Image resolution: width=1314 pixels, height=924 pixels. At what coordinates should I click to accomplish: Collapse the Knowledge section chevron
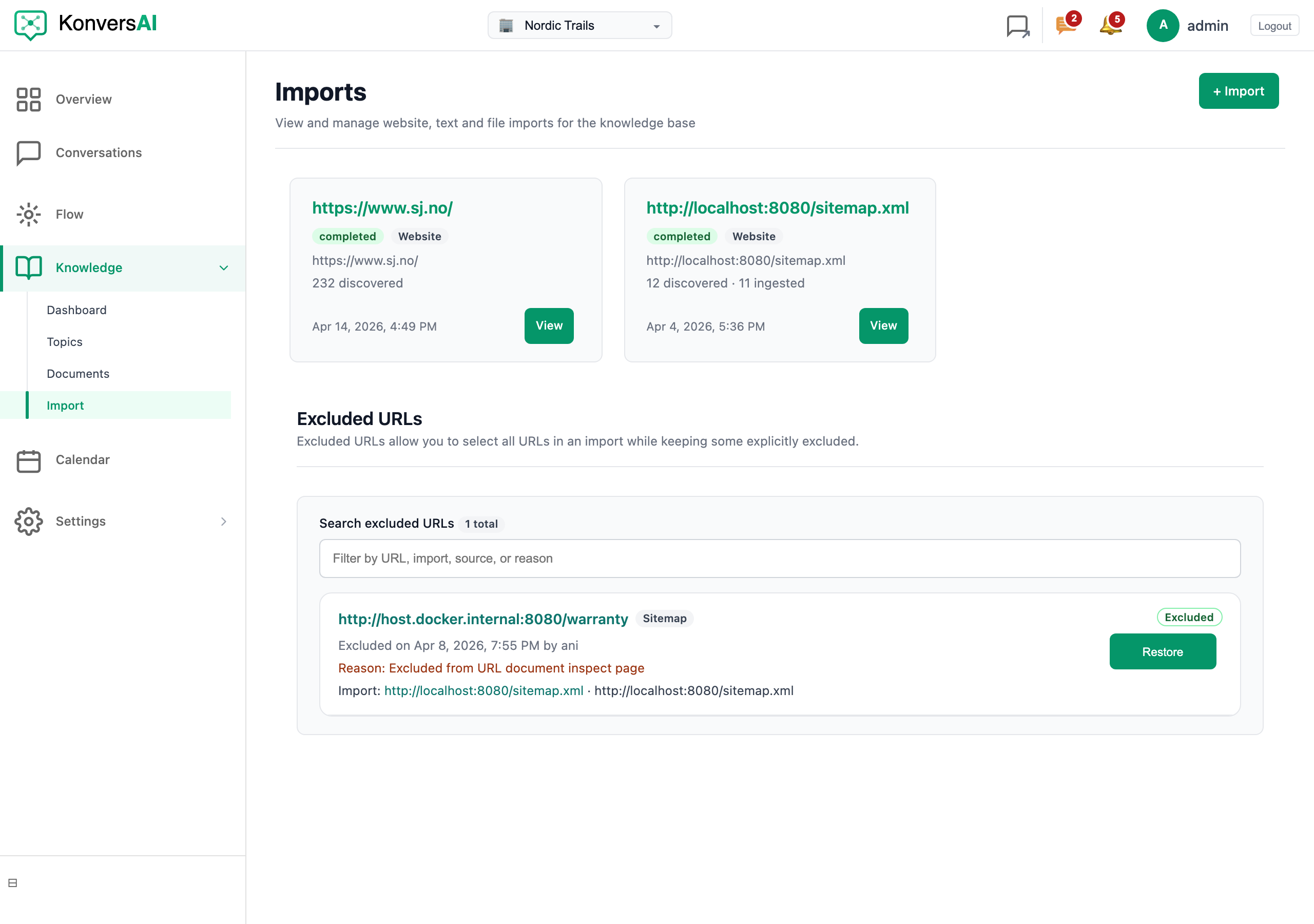224,268
